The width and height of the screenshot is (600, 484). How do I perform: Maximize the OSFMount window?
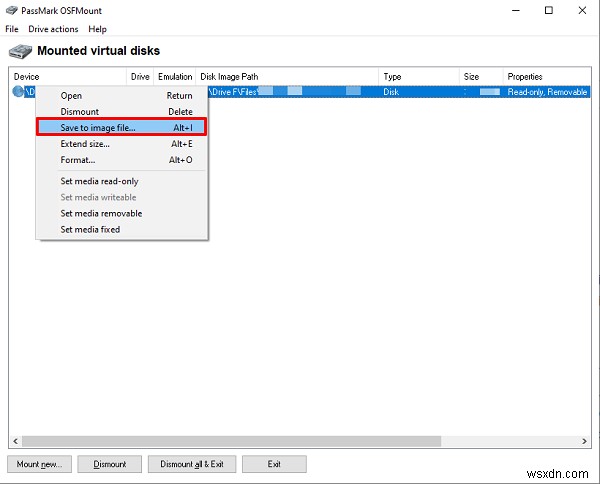tap(549, 10)
